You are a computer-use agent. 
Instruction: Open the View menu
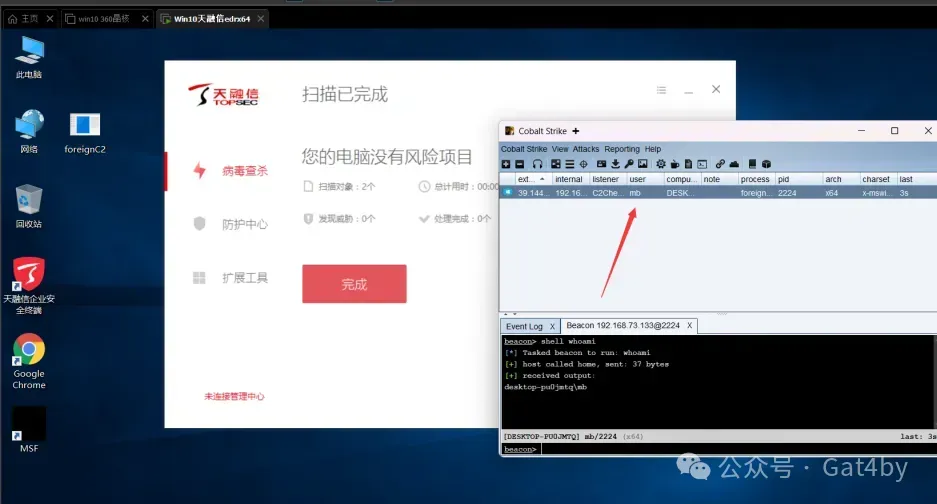pyautogui.click(x=560, y=149)
